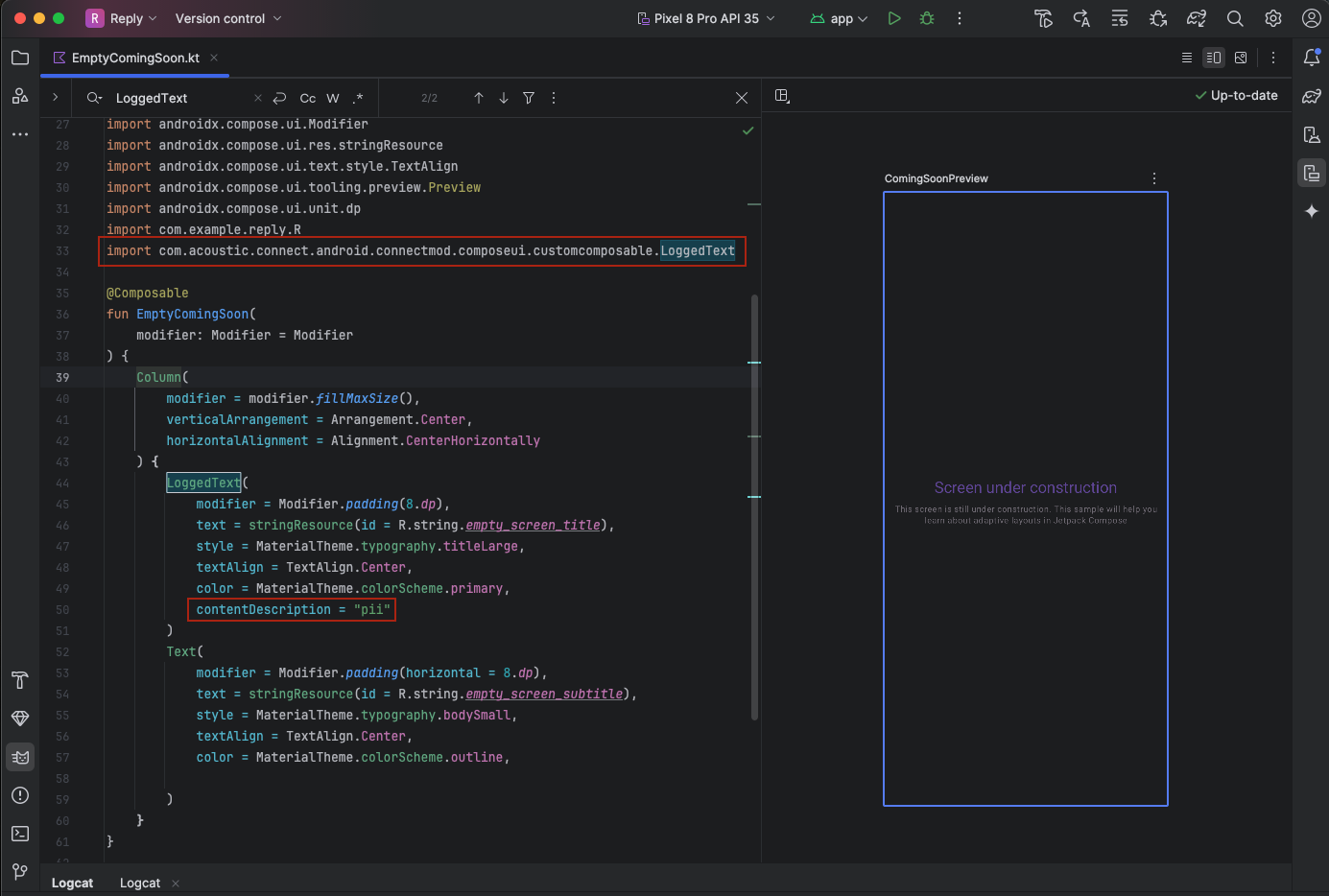Image resolution: width=1329 pixels, height=896 pixels.
Task: Open the Git version control tool window
Action: pos(20,871)
